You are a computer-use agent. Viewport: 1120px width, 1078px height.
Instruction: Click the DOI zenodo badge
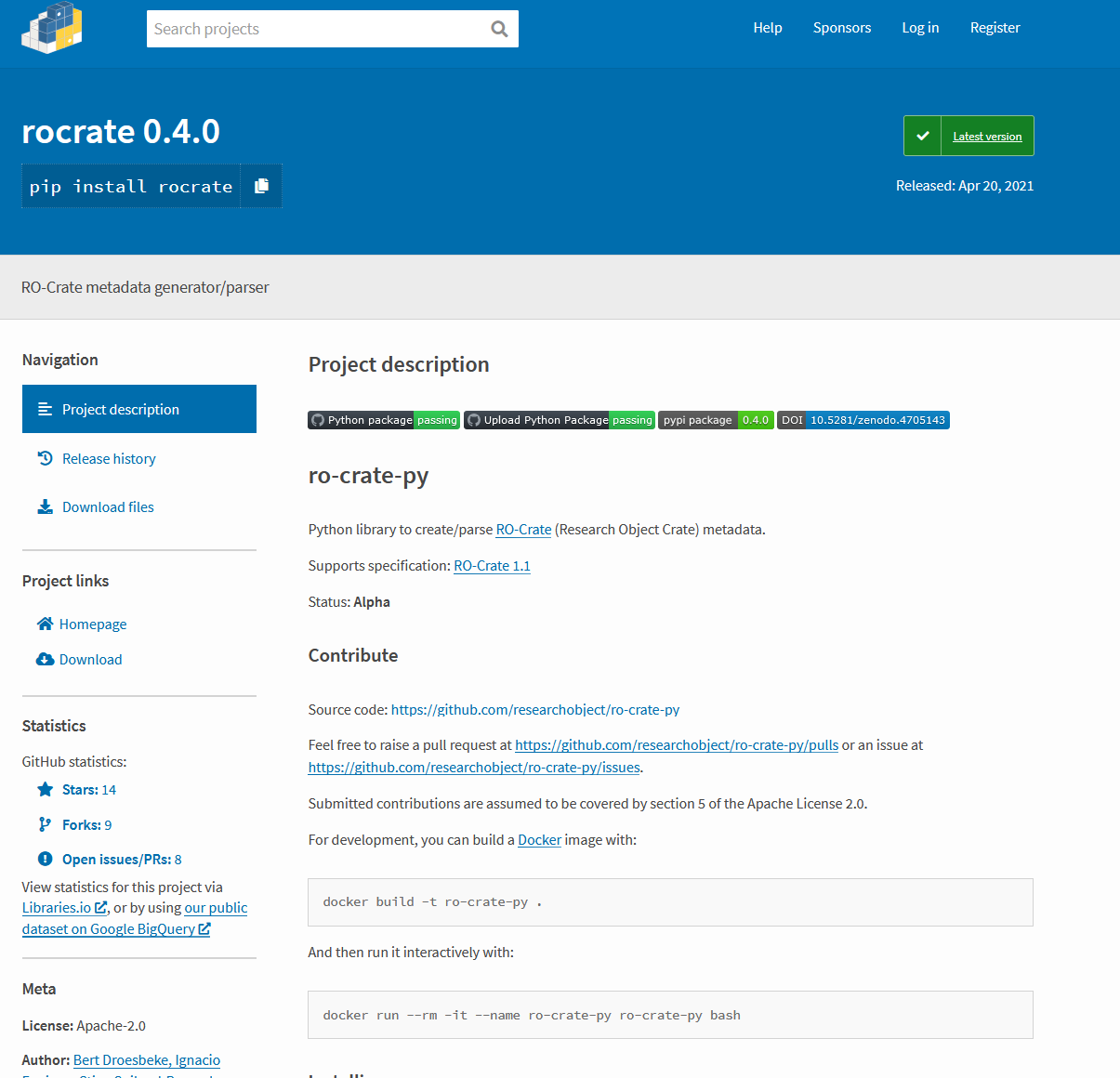click(863, 420)
